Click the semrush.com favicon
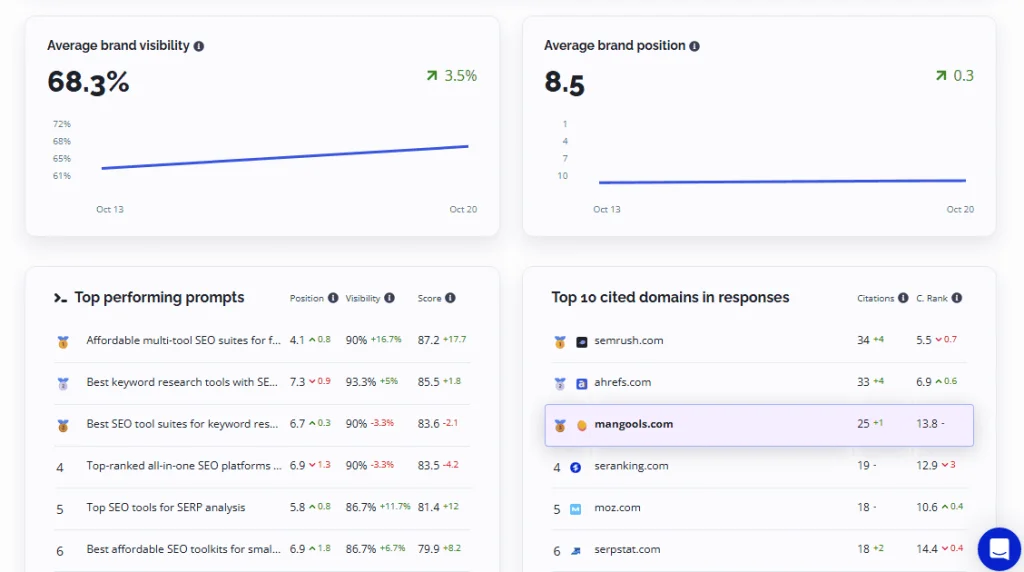 (x=581, y=342)
